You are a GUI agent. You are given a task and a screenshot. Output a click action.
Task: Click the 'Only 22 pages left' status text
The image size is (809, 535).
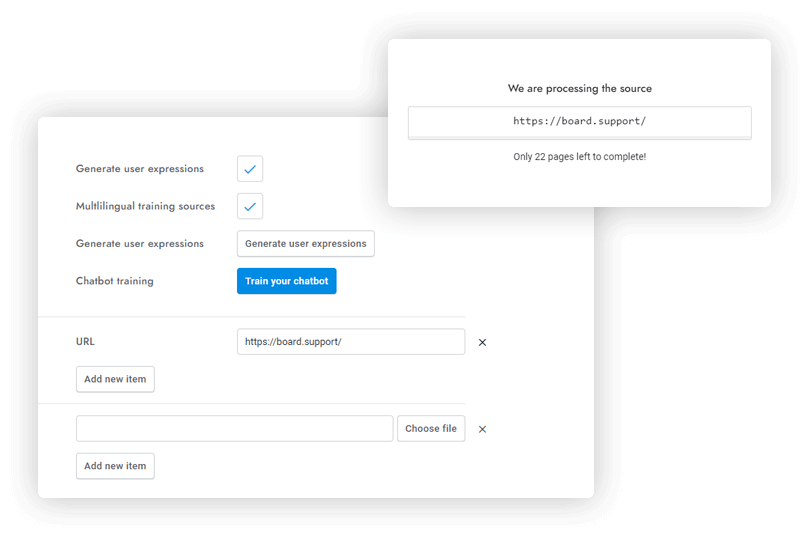click(x=579, y=157)
